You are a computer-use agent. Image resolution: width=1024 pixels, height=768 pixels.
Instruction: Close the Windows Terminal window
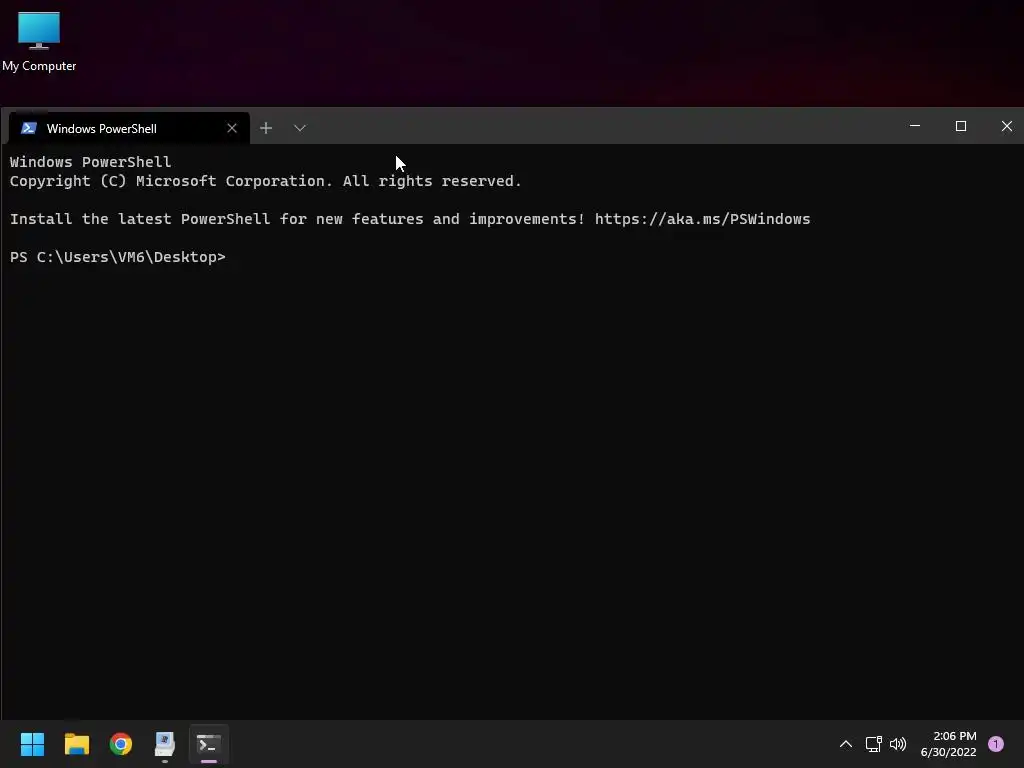(1006, 125)
